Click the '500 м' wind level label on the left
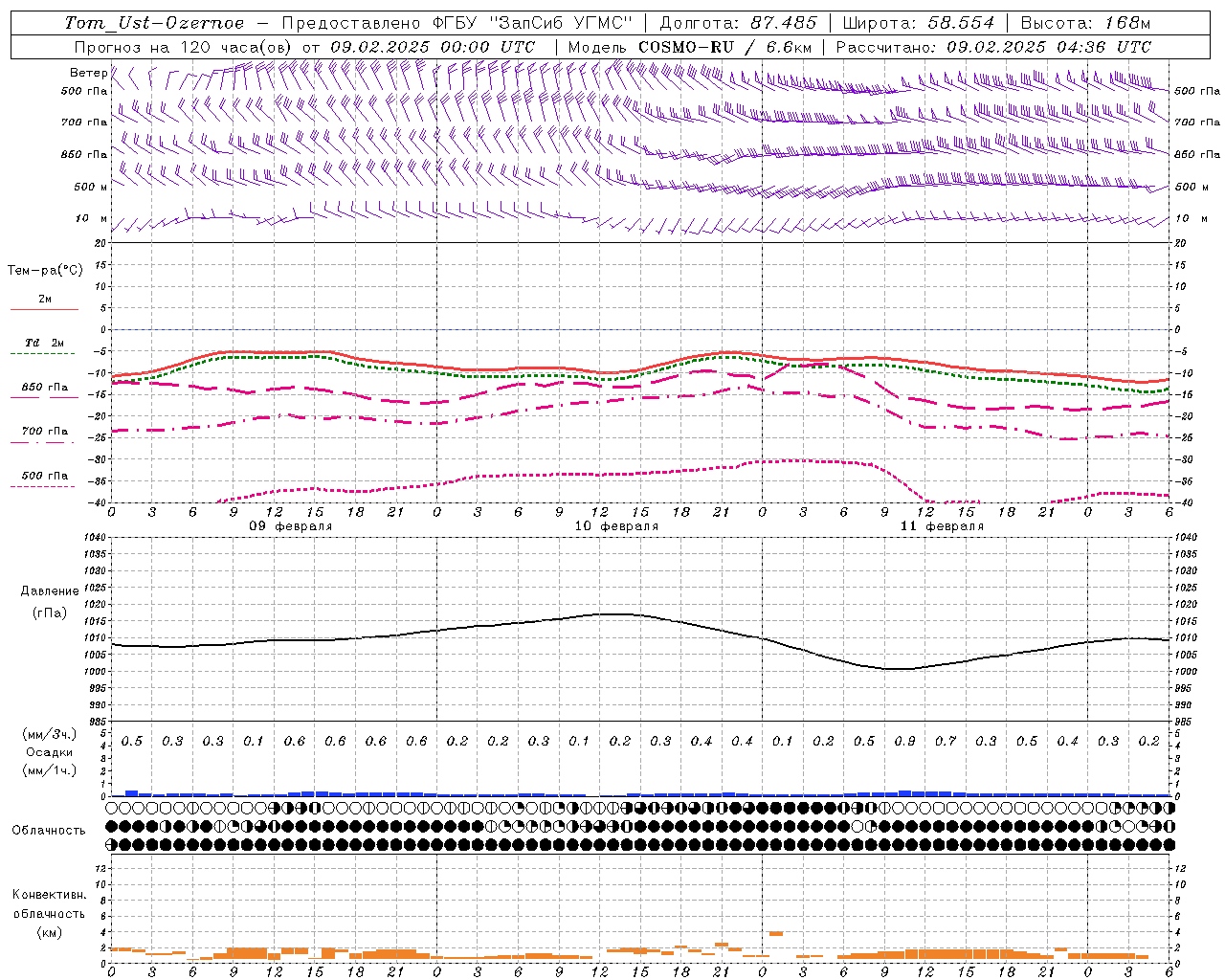Image resolution: width=1225 pixels, height=980 pixels. (91, 187)
